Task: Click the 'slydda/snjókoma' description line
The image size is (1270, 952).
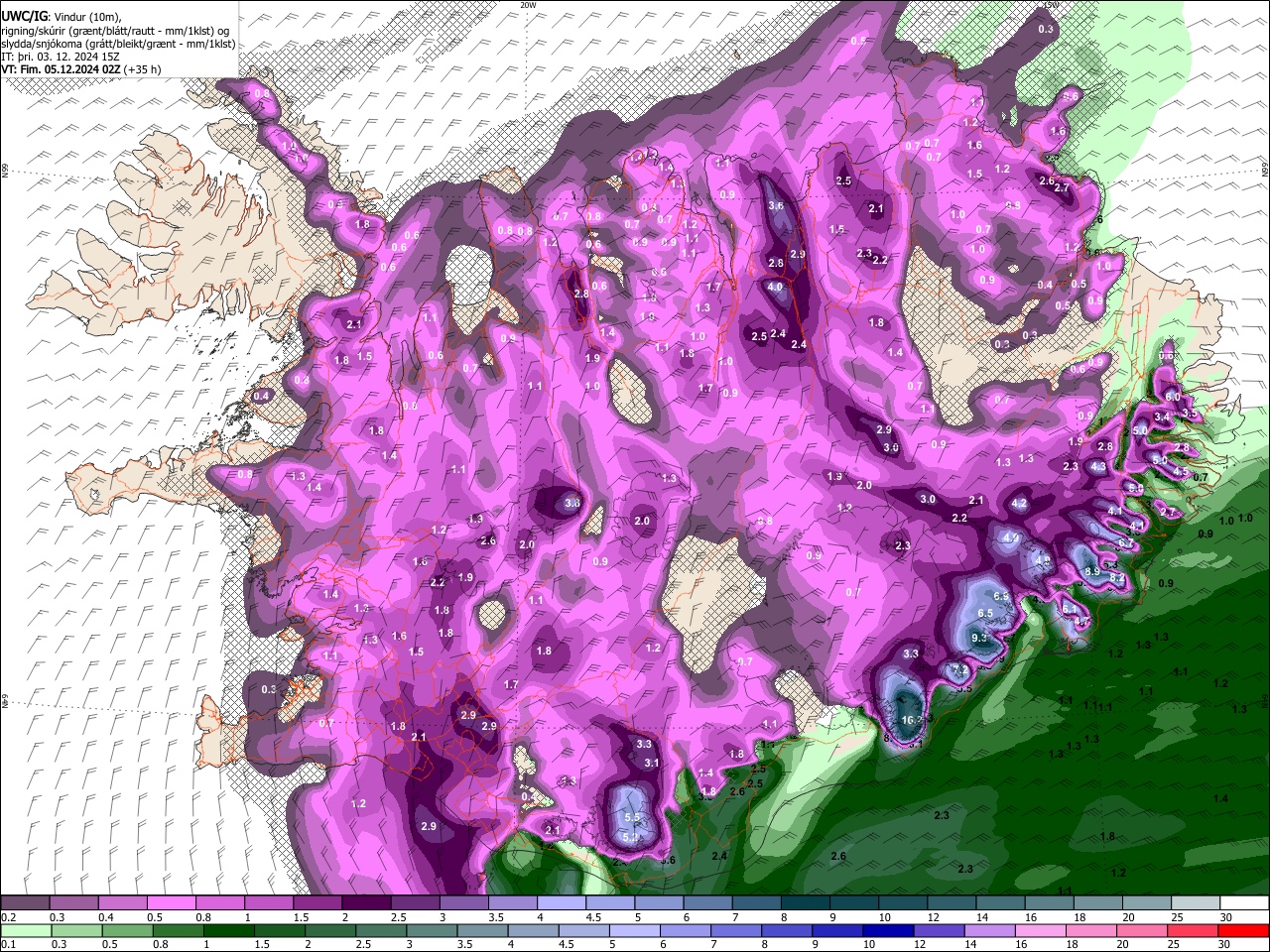Action: (119, 44)
